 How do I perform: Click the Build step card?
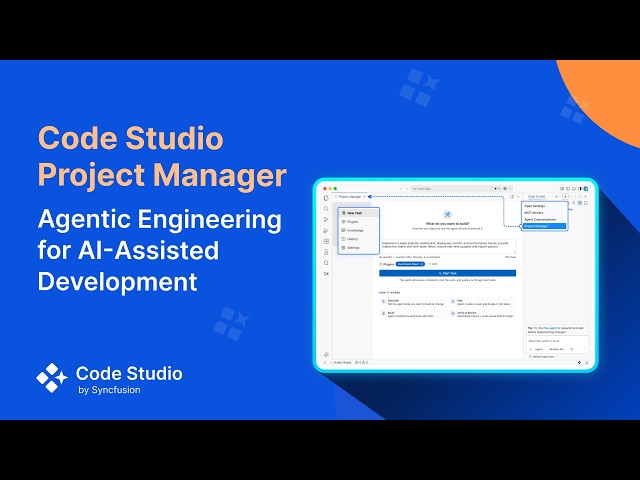(412, 314)
